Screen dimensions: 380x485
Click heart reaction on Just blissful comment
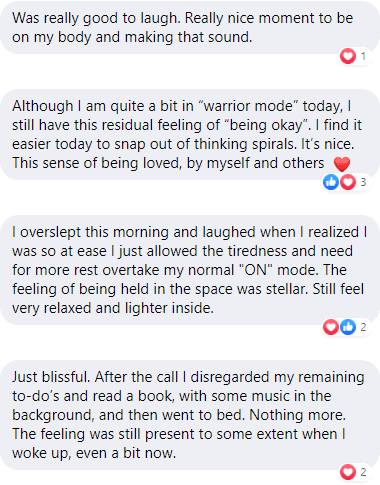tap(348, 472)
